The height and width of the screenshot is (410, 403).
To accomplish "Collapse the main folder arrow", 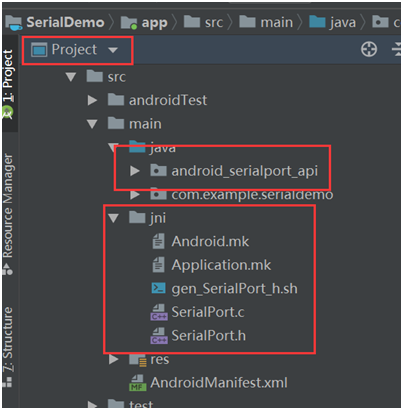I will (92, 124).
